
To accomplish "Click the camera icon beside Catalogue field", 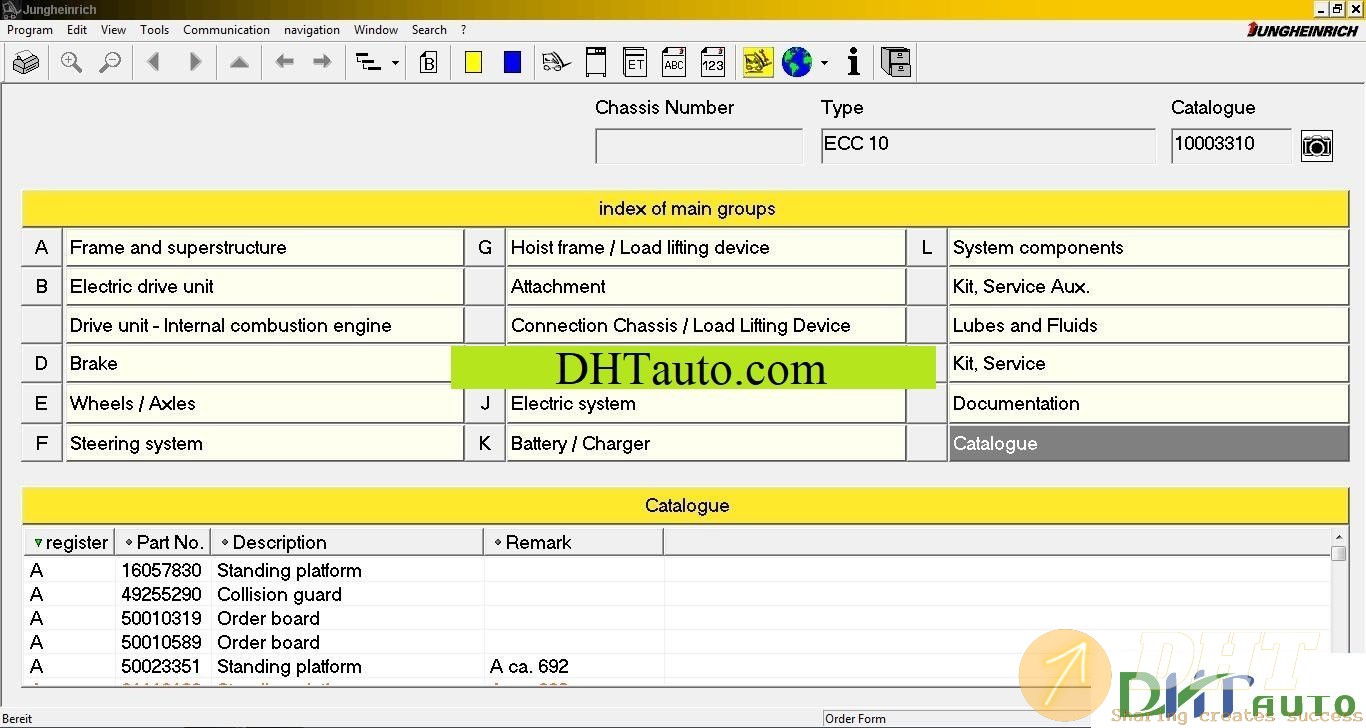I will point(1317,146).
